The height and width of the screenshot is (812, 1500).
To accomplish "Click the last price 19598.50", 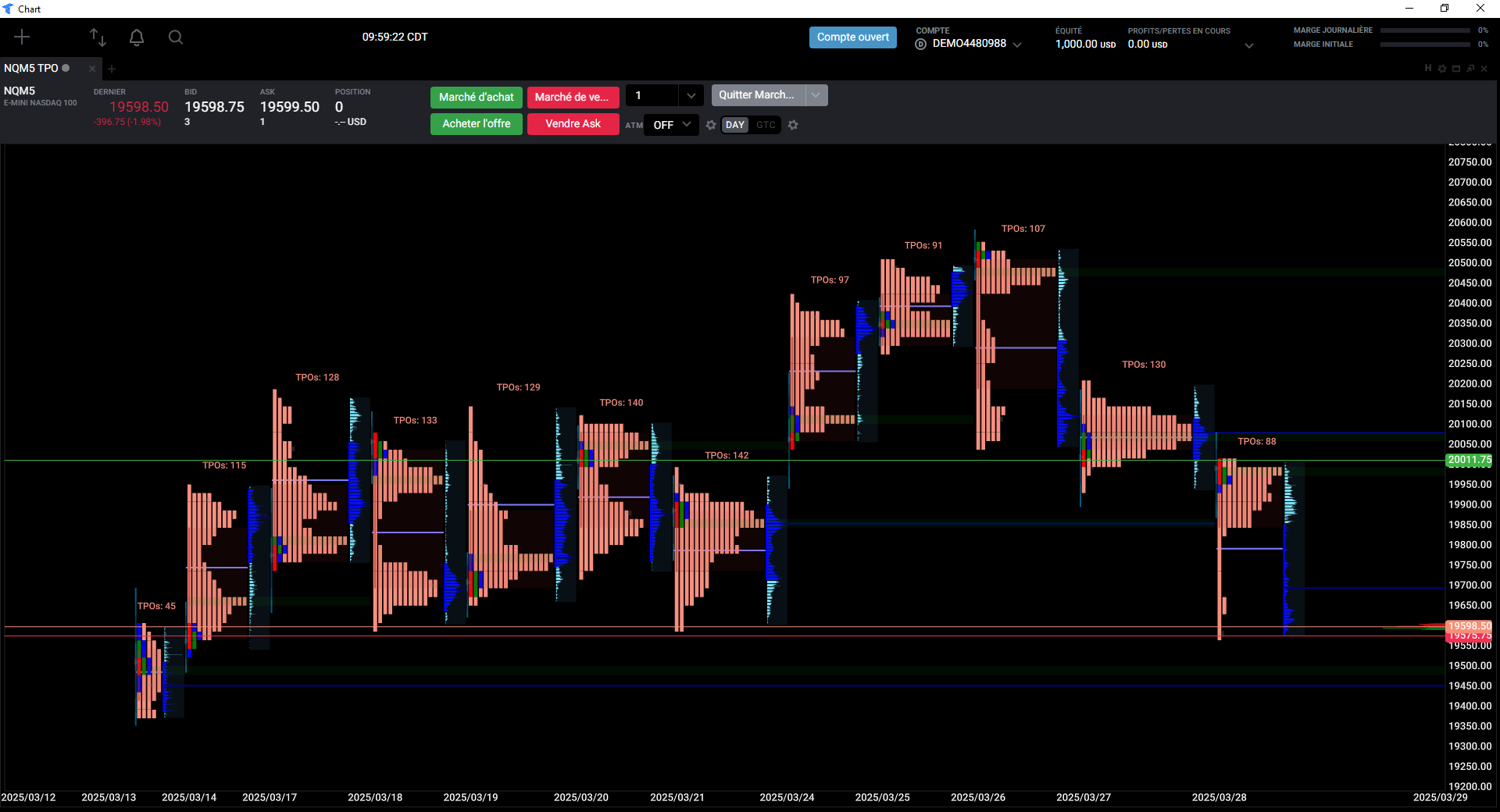I will pyautogui.click(x=138, y=107).
